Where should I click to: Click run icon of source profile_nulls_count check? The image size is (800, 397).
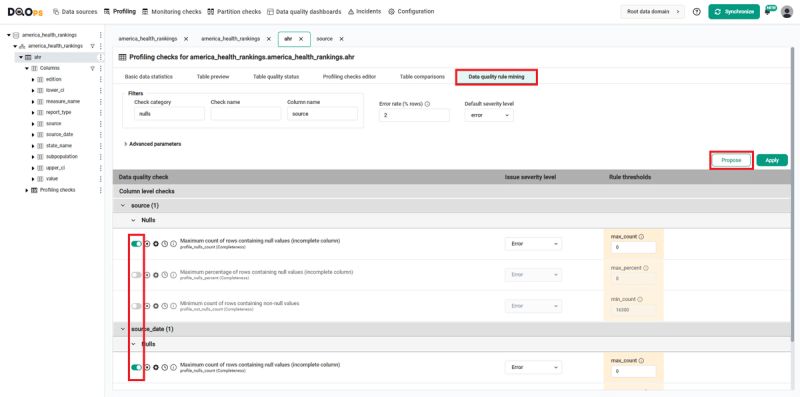147,244
